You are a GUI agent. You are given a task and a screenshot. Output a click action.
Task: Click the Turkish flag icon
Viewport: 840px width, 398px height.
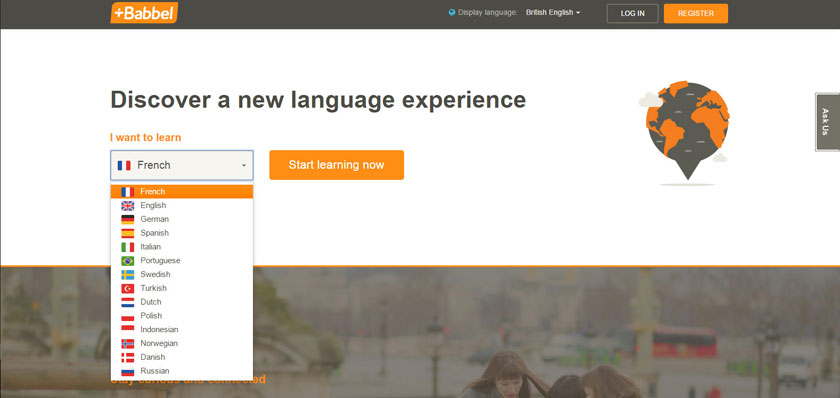pyautogui.click(x=128, y=288)
